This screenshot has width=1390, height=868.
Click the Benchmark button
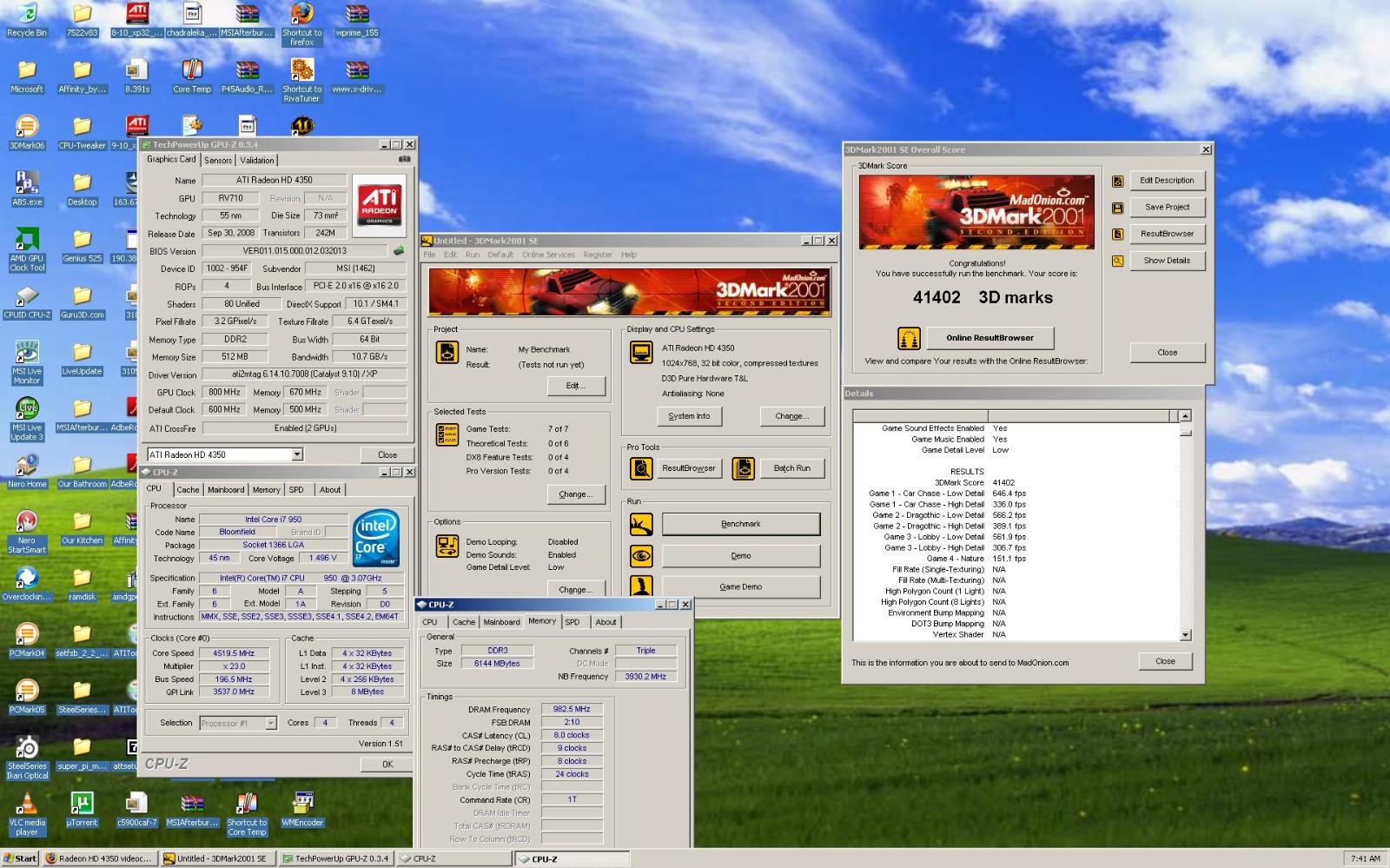[741, 524]
